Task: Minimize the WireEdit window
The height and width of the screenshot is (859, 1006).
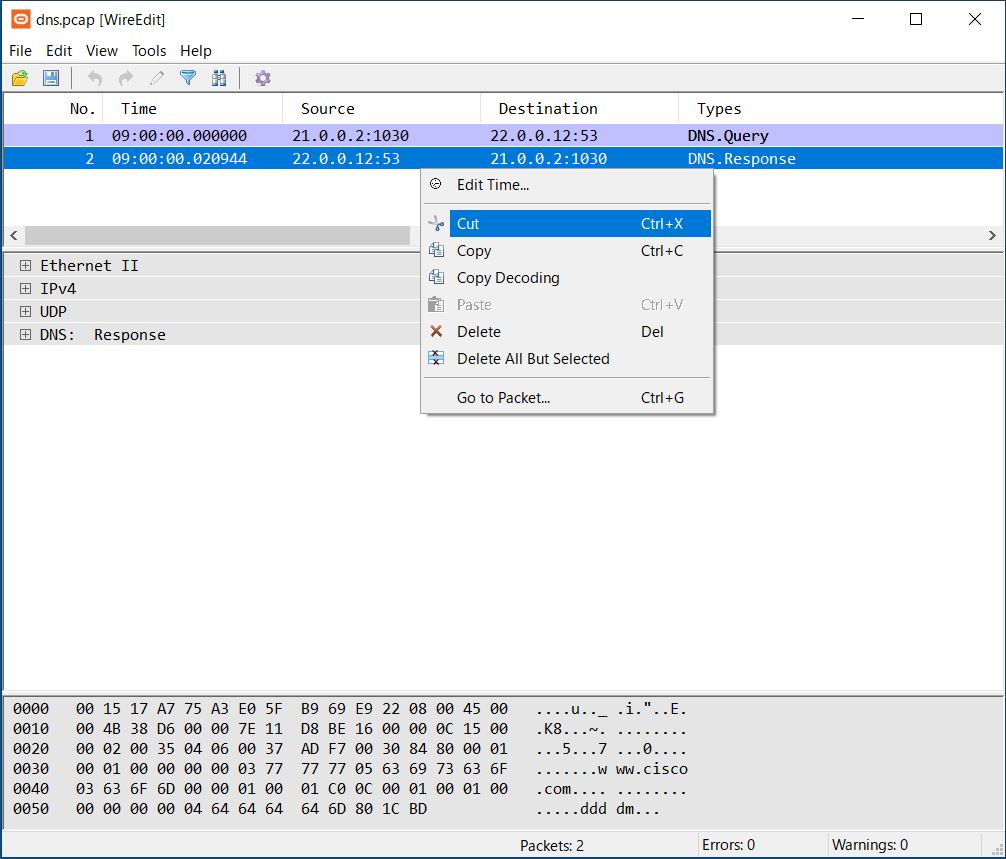Action: (x=858, y=19)
